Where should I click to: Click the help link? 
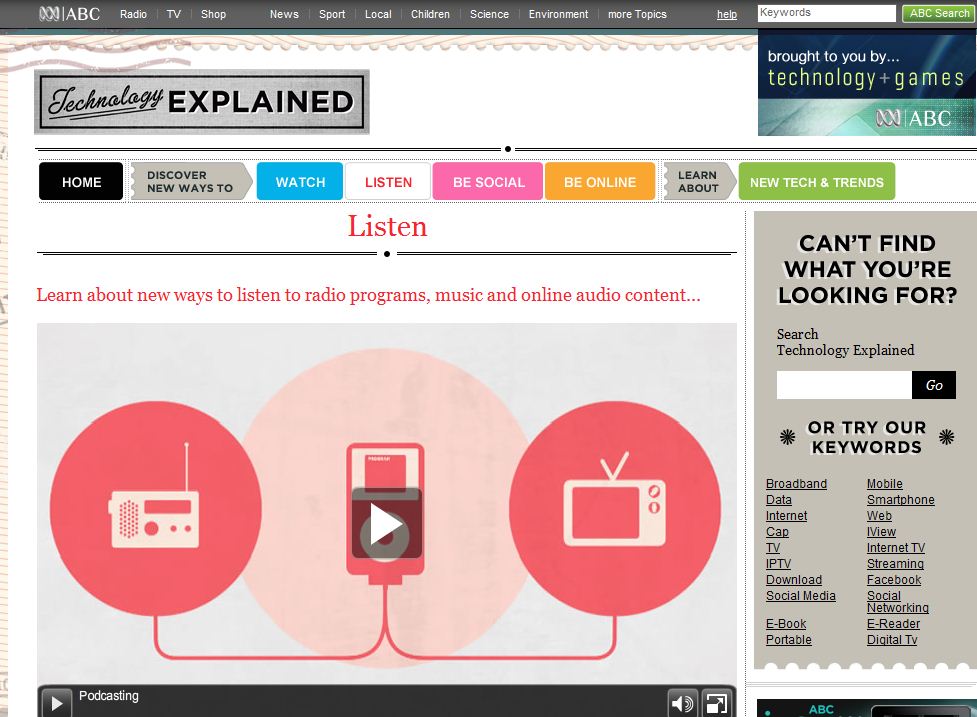tap(727, 14)
